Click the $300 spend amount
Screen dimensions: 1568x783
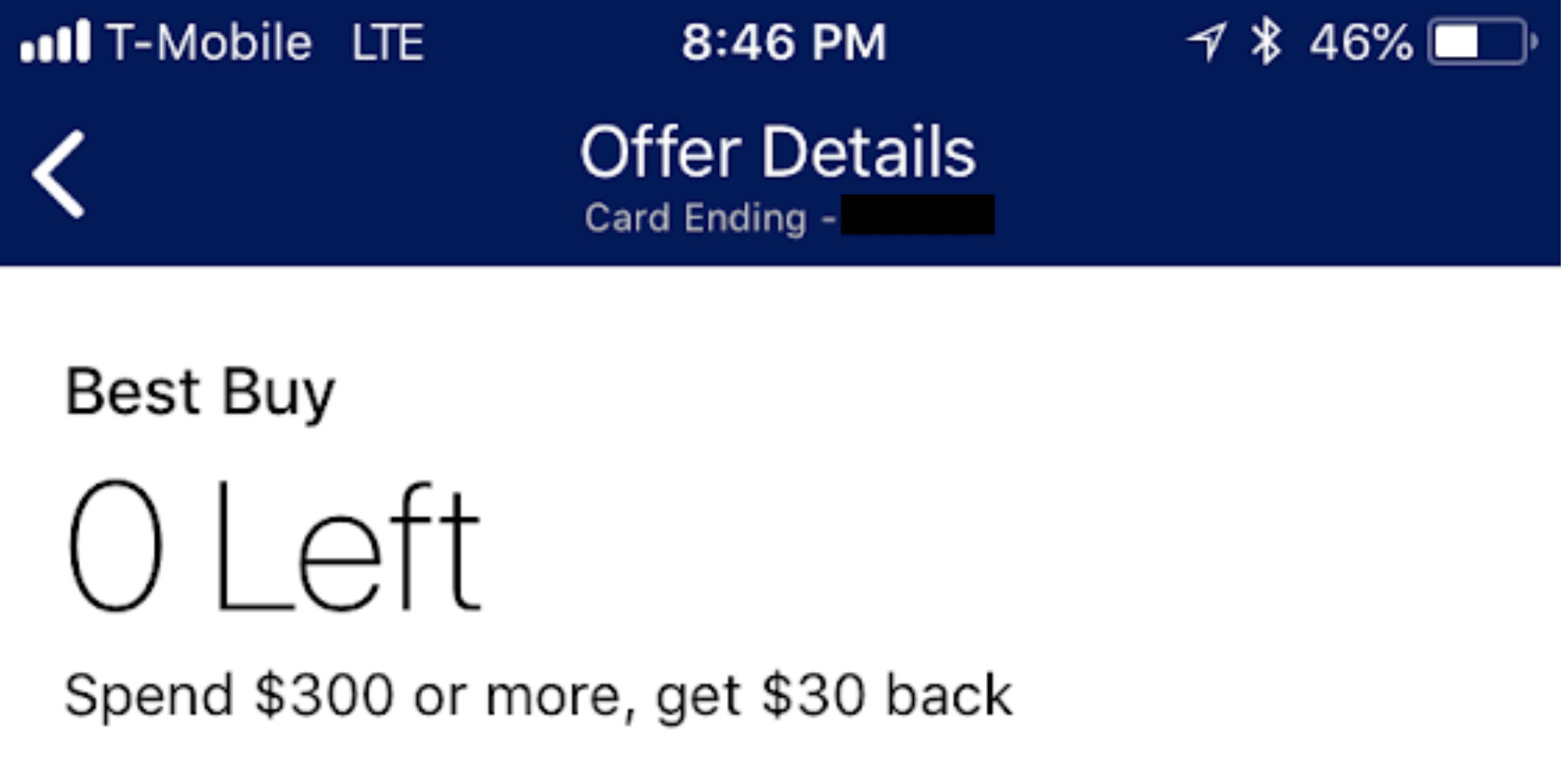tap(324, 695)
